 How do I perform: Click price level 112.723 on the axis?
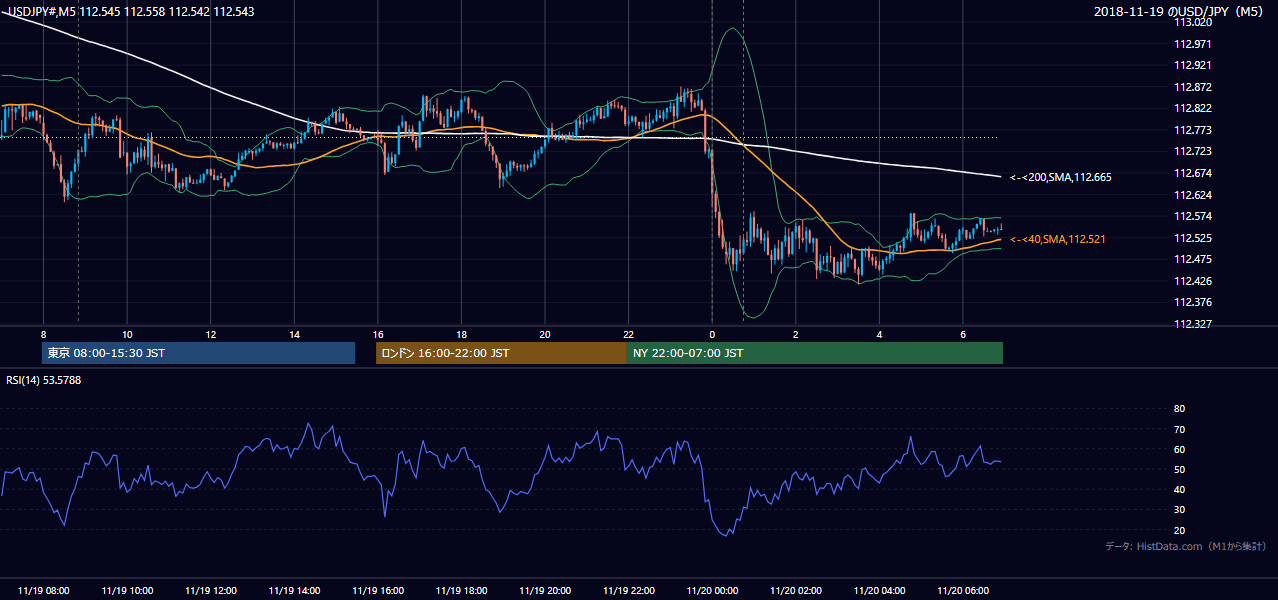tap(1193, 151)
